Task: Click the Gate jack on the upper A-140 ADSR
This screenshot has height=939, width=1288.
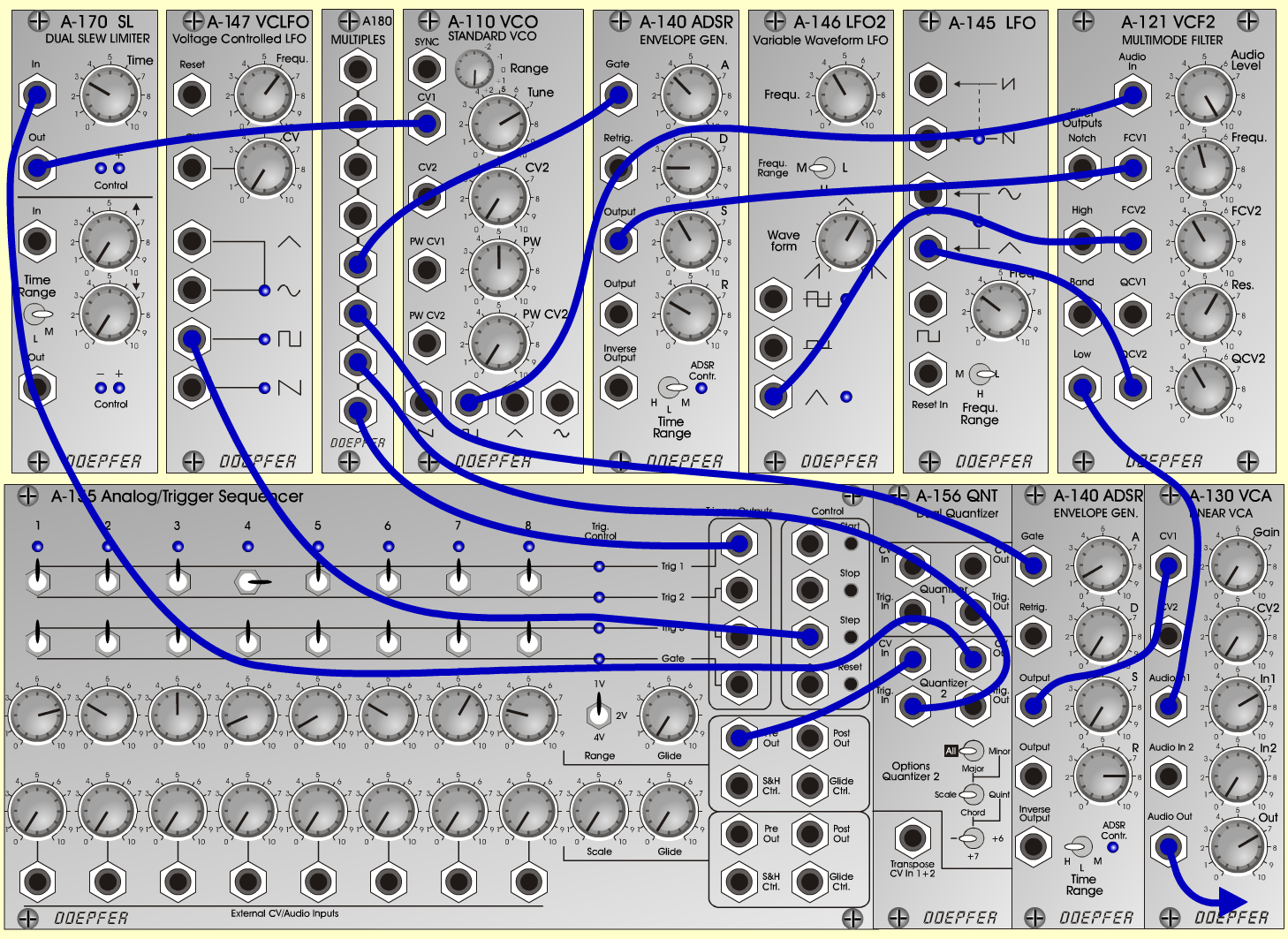Action: click(618, 95)
